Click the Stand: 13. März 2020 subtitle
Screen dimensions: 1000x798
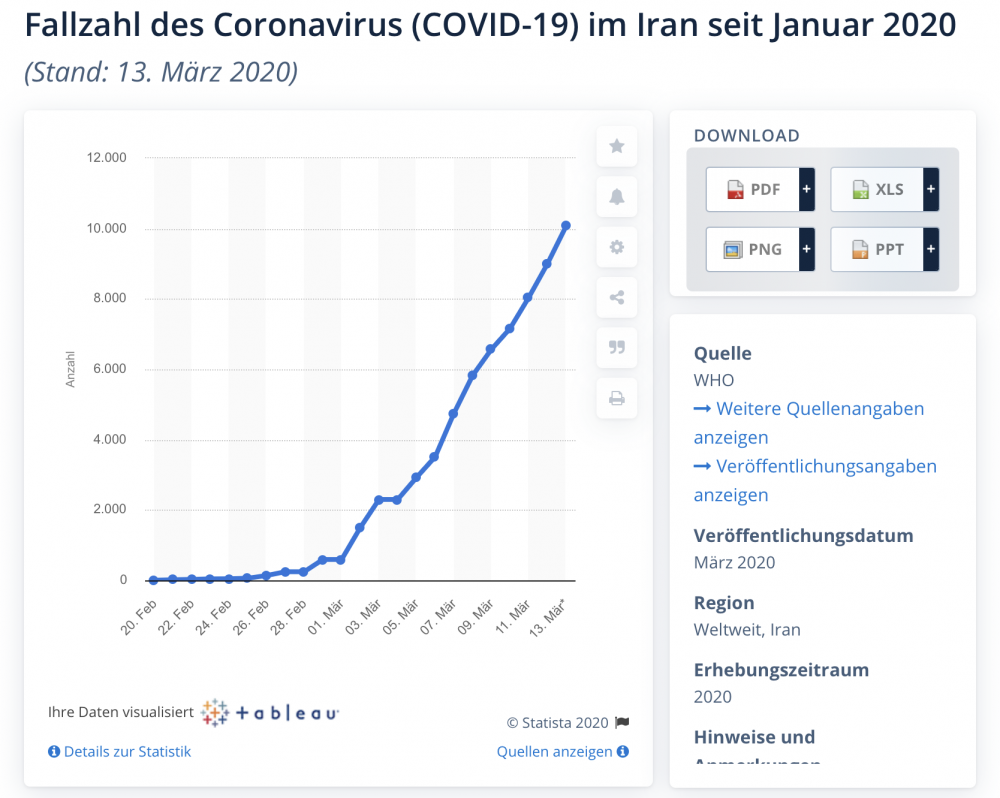(161, 72)
